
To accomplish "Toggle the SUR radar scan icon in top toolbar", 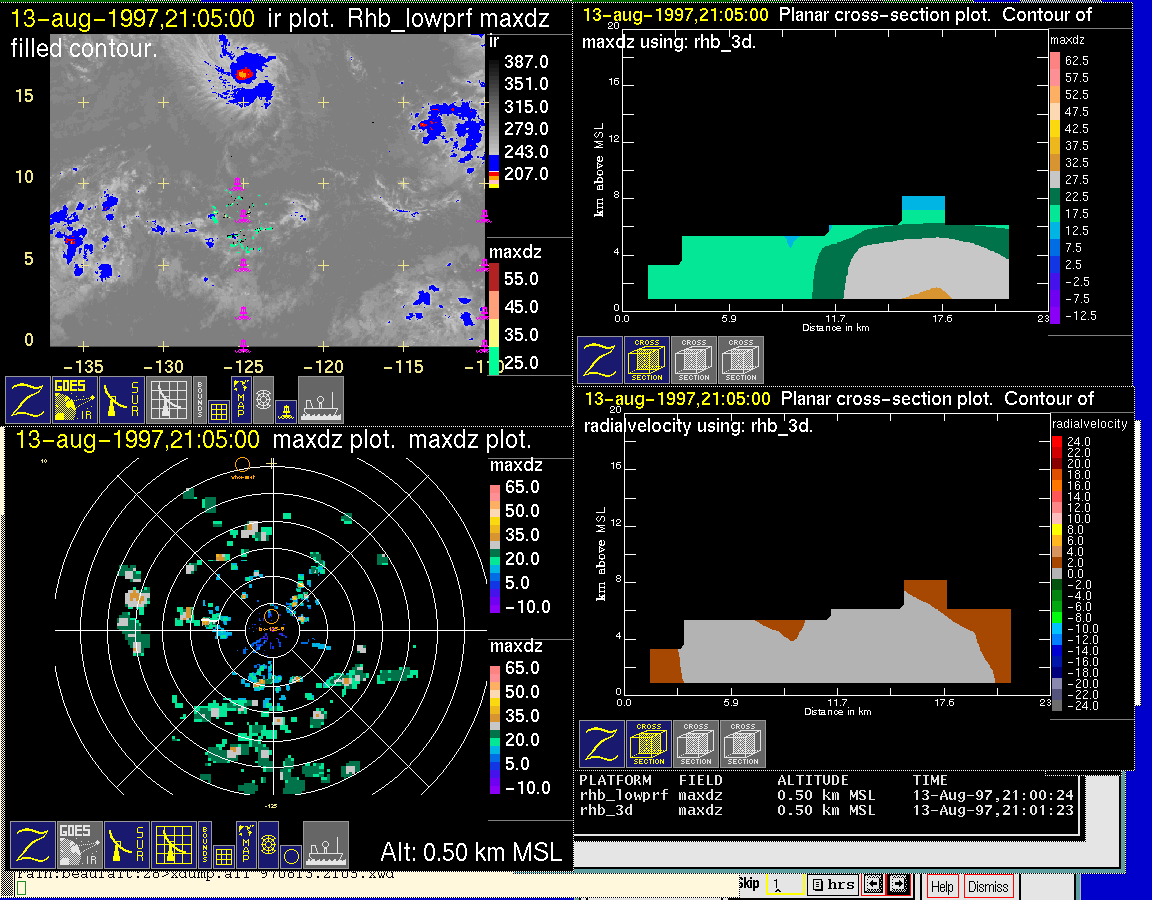I will [x=122, y=399].
